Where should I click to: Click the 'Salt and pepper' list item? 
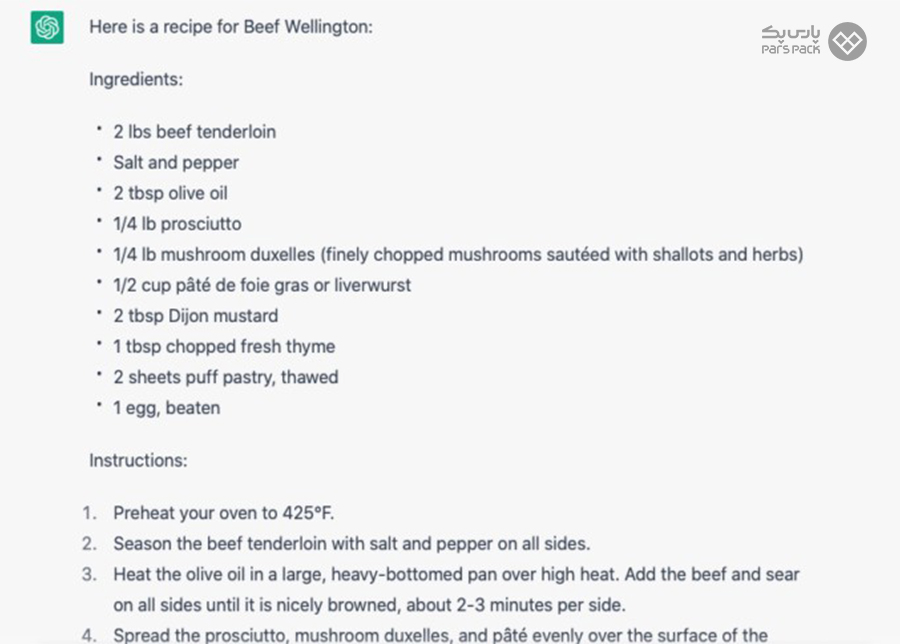[176, 163]
